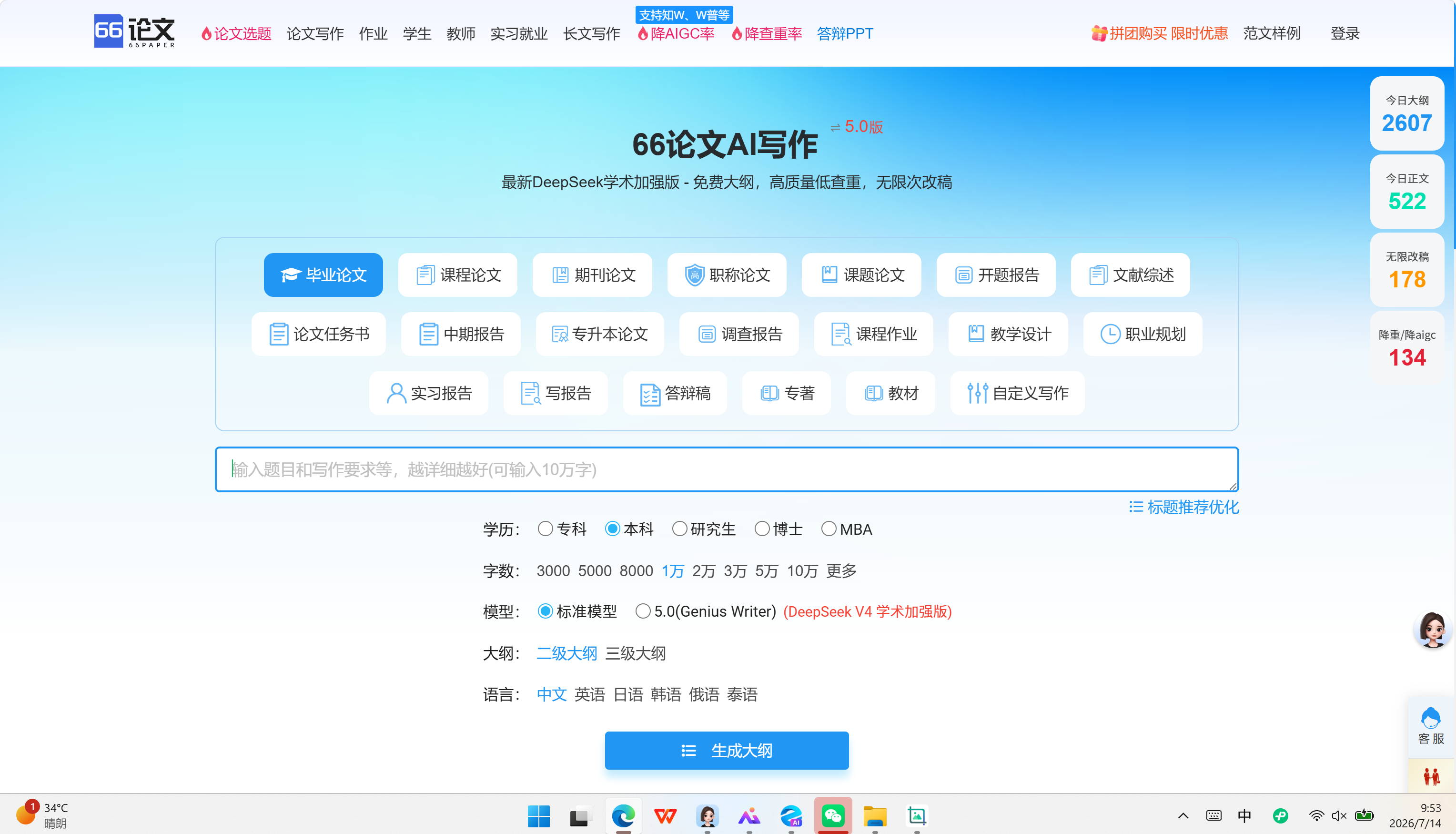Open the purple mountain taskbar app
The image size is (1456, 834).
point(749,816)
